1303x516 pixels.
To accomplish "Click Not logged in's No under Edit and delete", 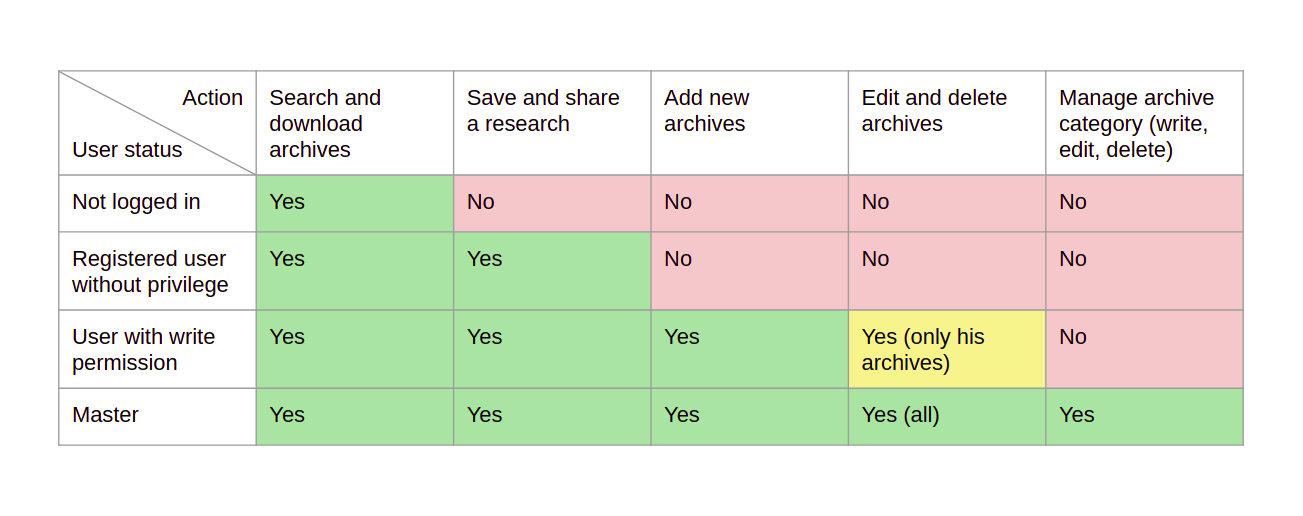I will coord(947,204).
